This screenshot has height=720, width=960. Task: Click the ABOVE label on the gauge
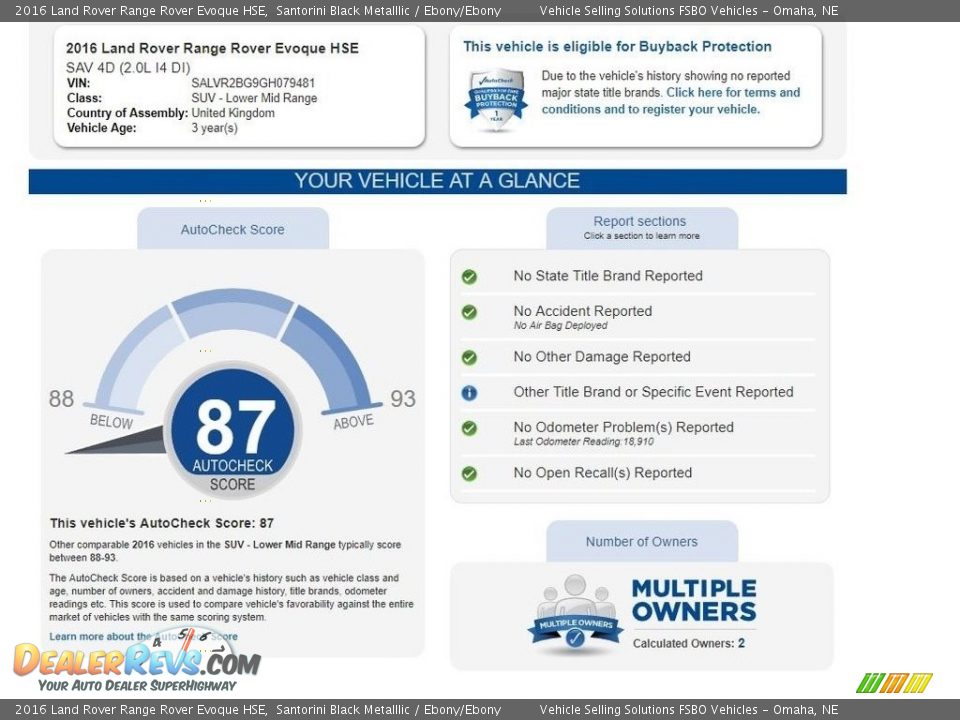pos(353,422)
